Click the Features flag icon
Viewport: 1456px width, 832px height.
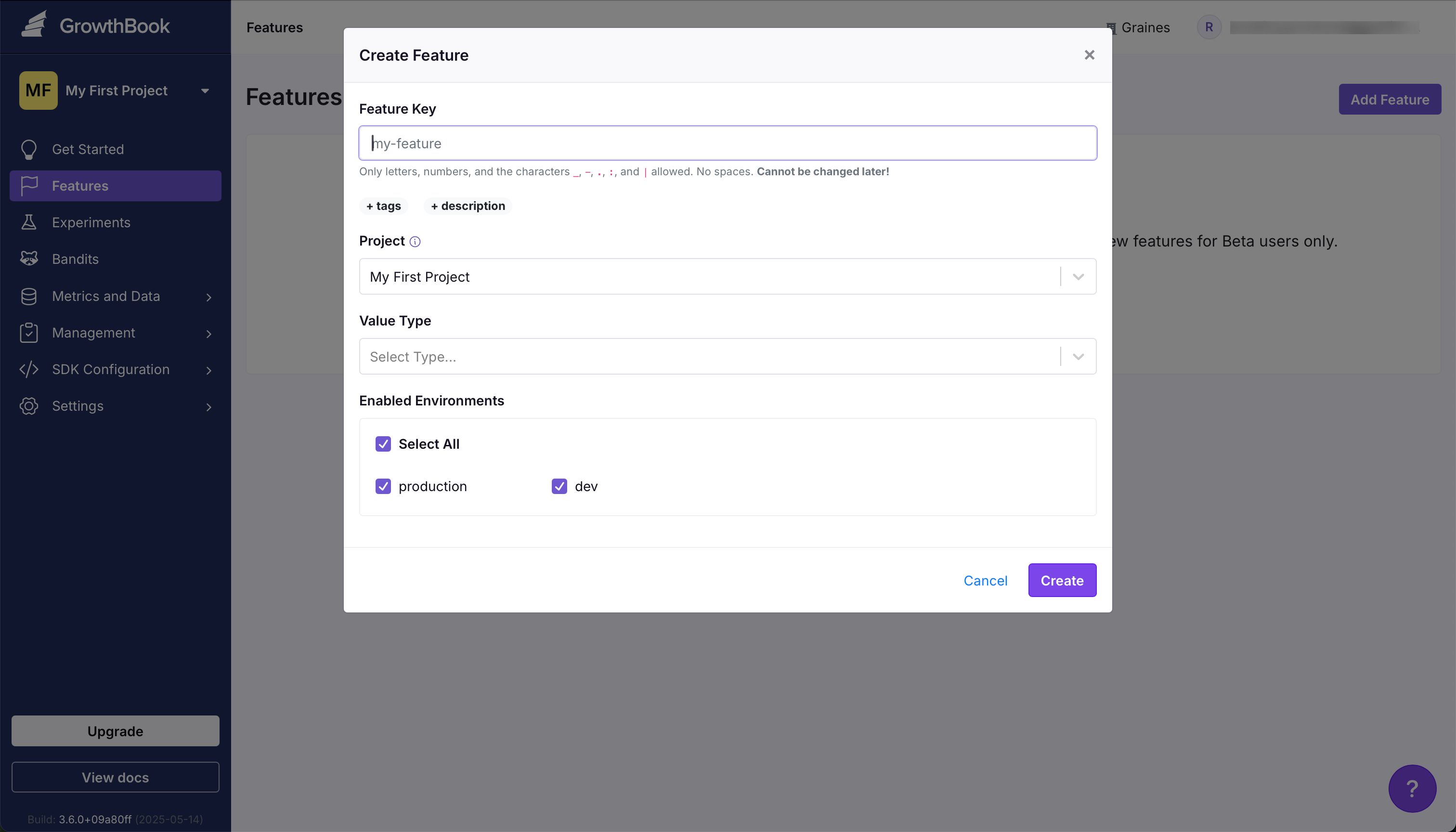(28, 186)
